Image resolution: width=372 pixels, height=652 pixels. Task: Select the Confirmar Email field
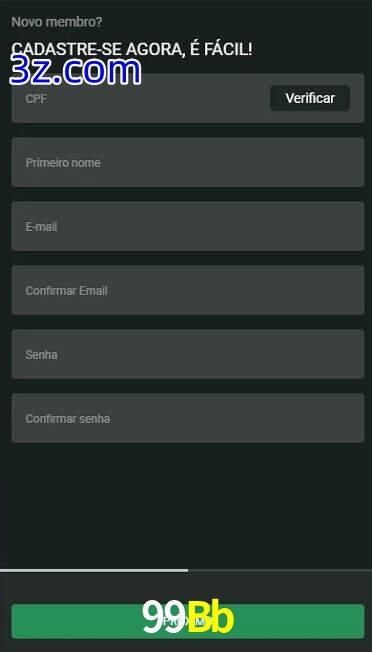[x=188, y=290]
